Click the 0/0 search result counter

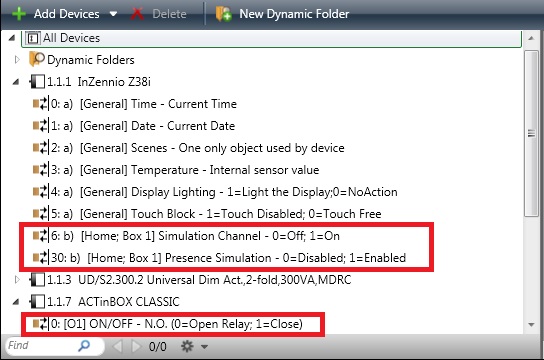[x=158, y=346]
